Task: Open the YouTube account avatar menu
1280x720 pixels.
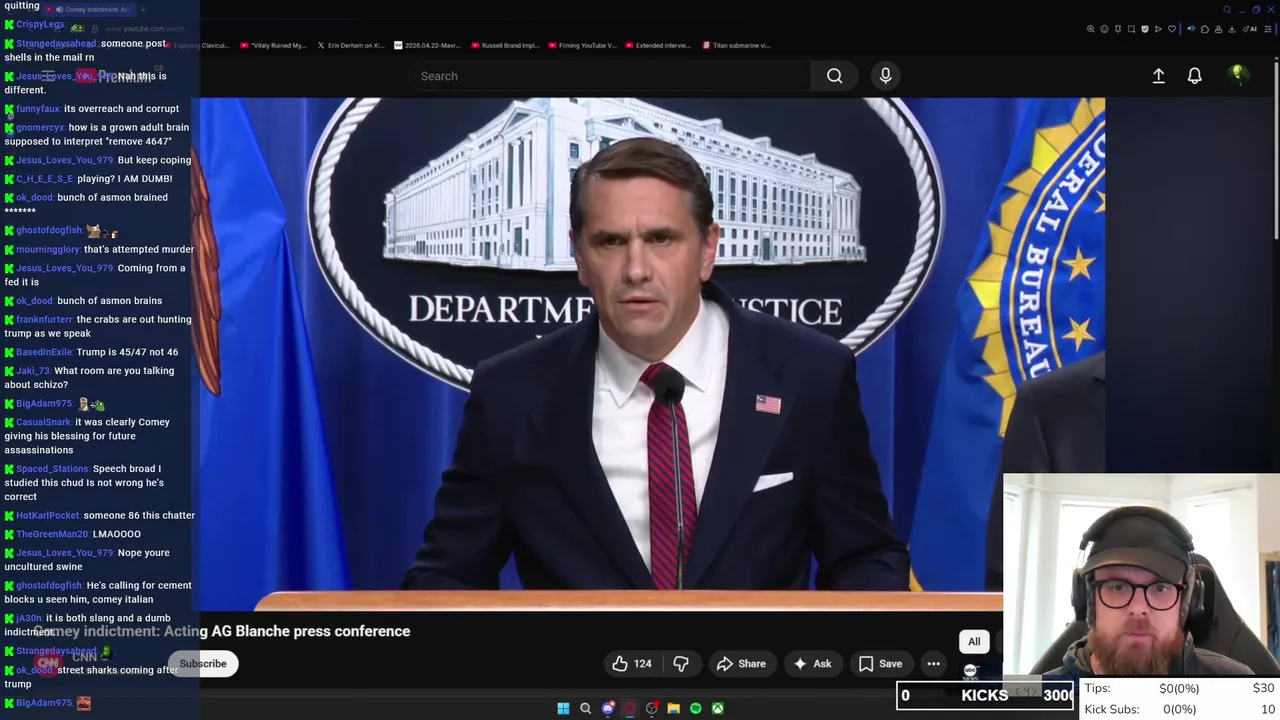Action: [1238, 75]
